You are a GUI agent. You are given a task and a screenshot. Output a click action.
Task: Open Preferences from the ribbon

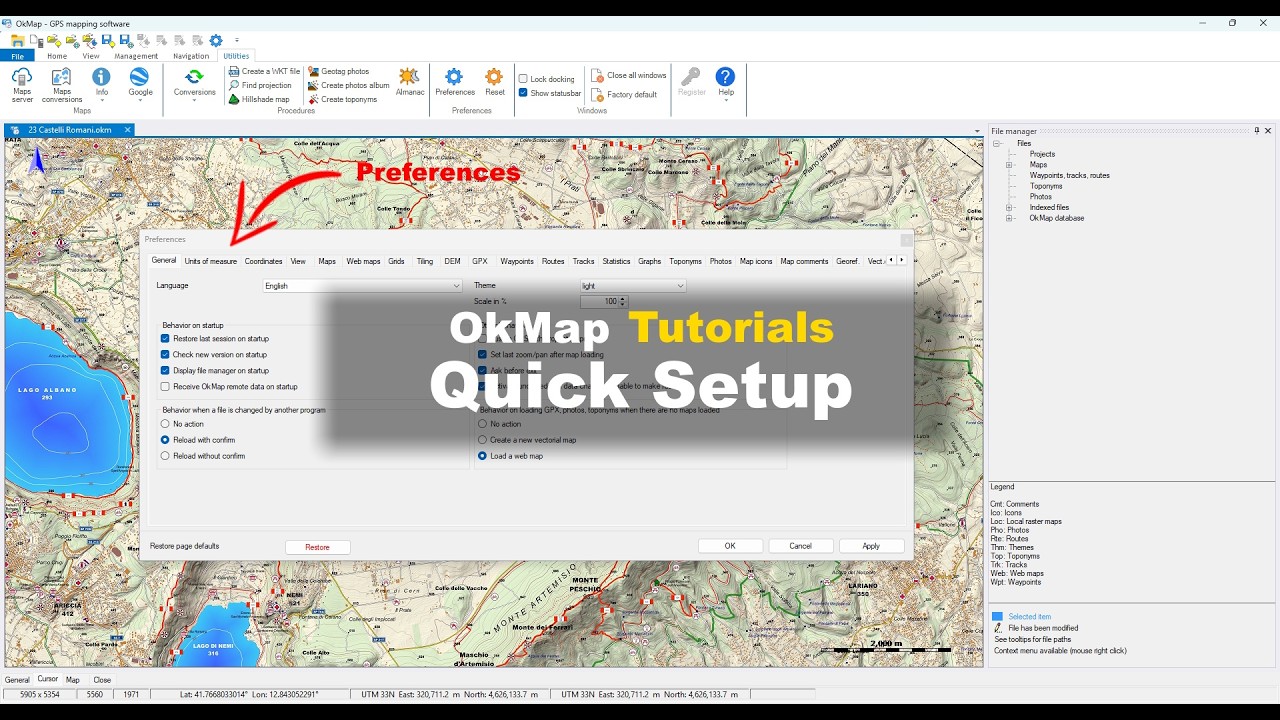click(x=455, y=82)
